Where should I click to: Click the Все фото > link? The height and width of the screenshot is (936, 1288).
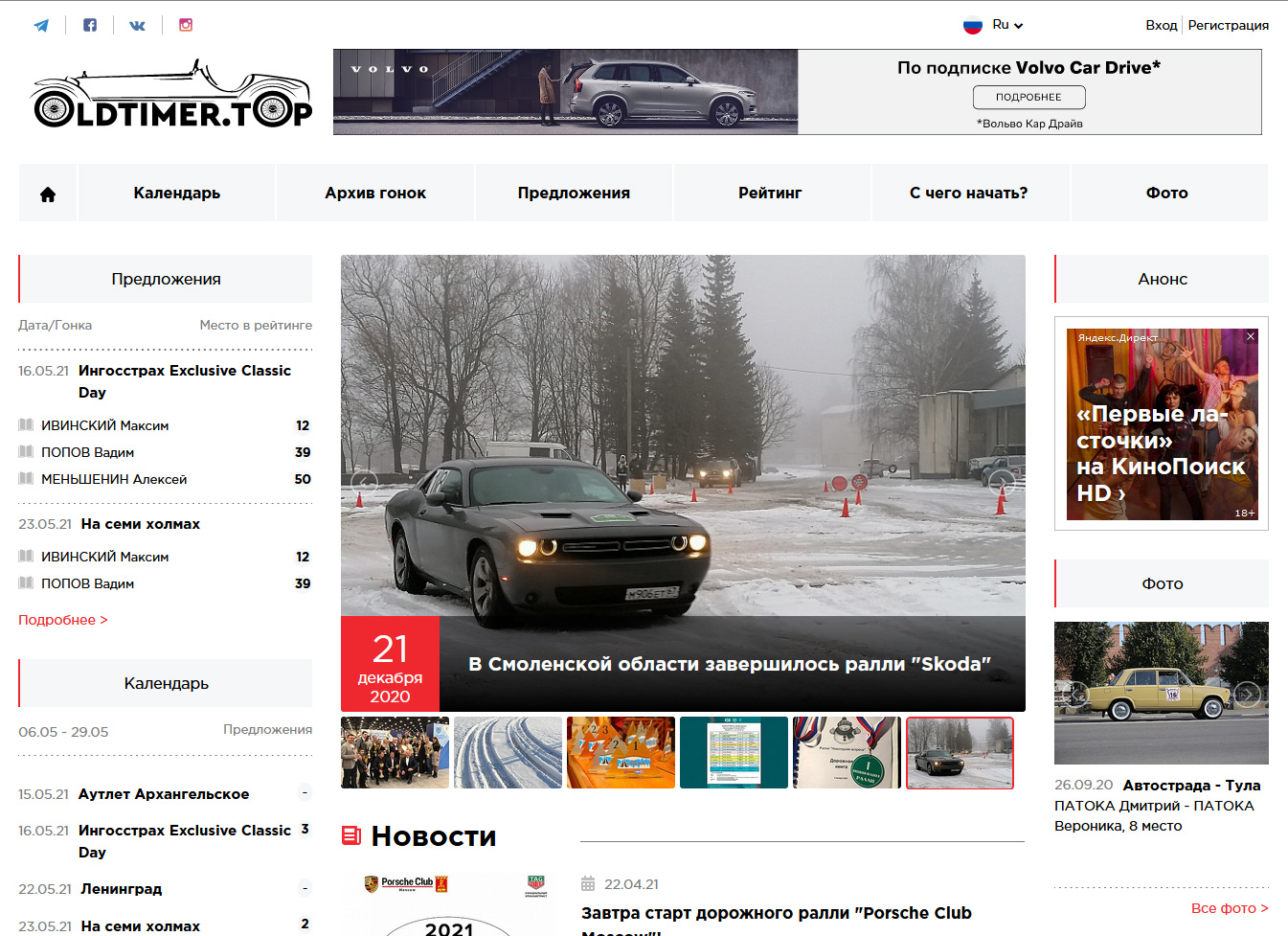(x=1230, y=908)
